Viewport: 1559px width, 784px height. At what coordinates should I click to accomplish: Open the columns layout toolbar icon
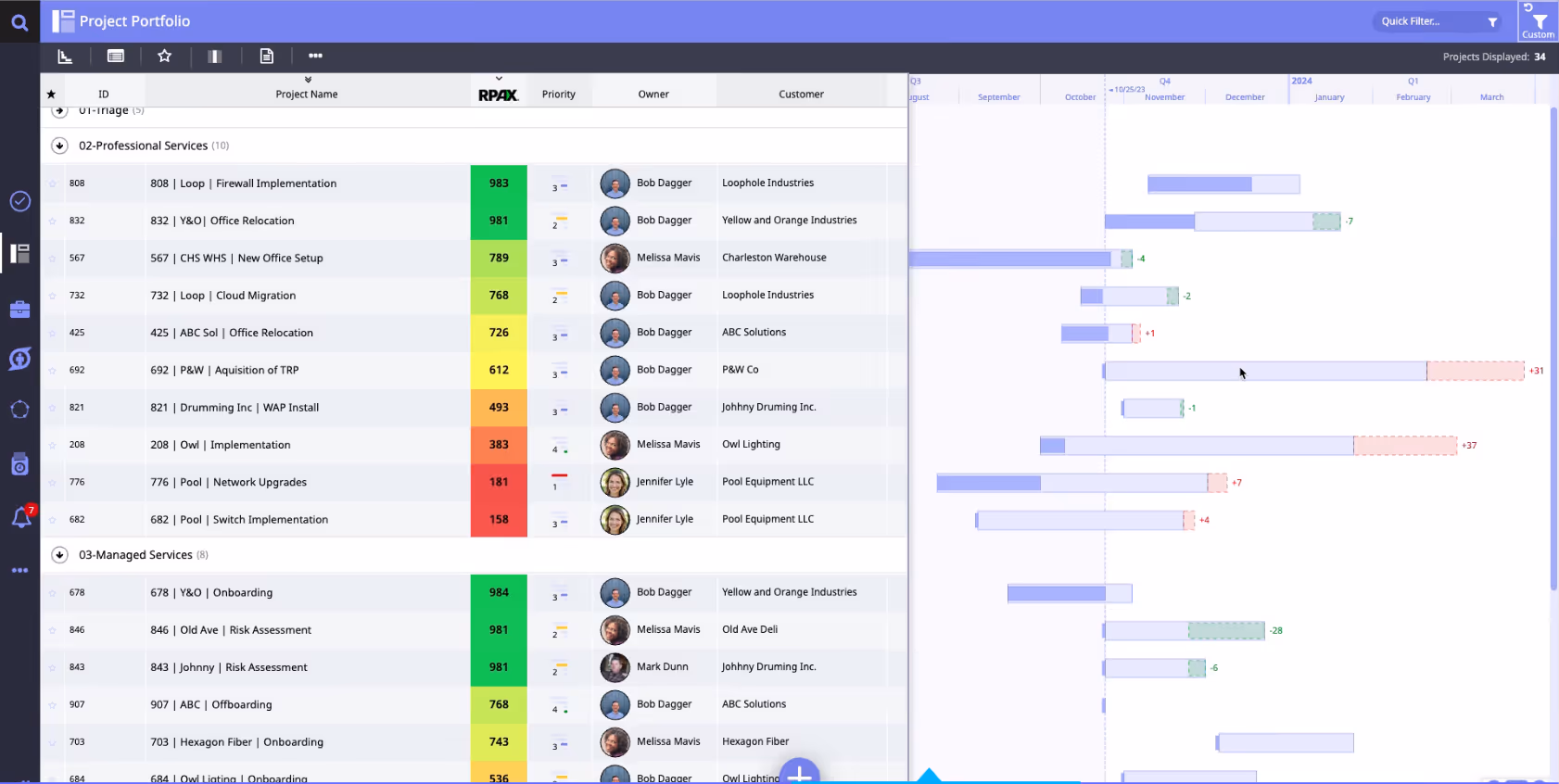(215, 57)
